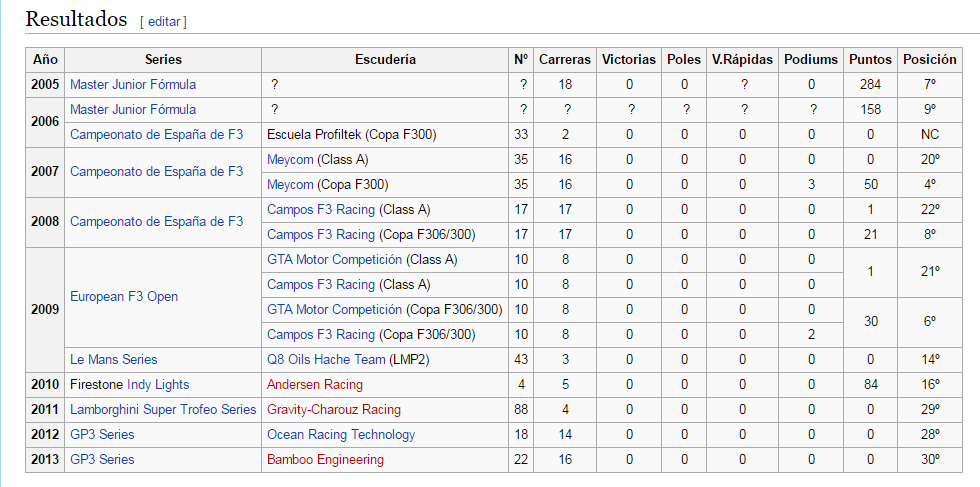
Task: Click the 'Podiums' column header
Action: click(x=811, y=59)
